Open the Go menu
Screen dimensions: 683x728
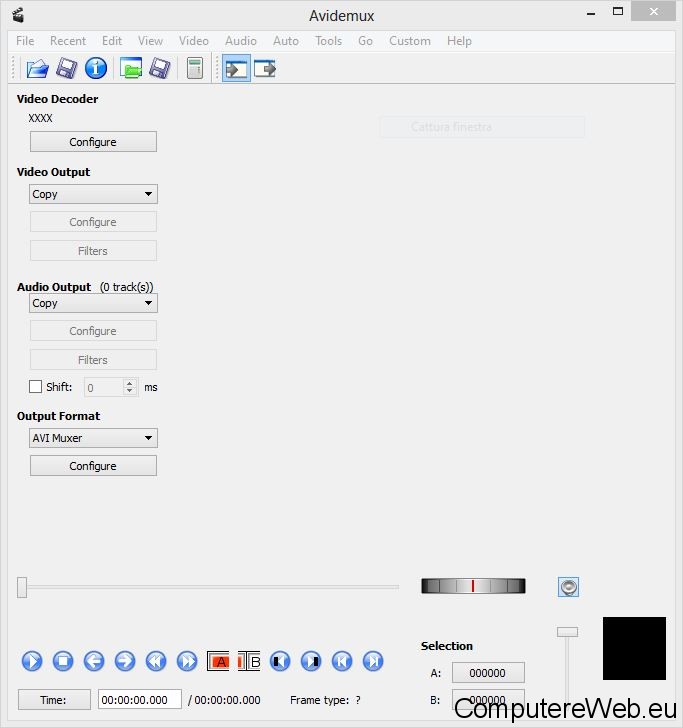click(365, 41)
